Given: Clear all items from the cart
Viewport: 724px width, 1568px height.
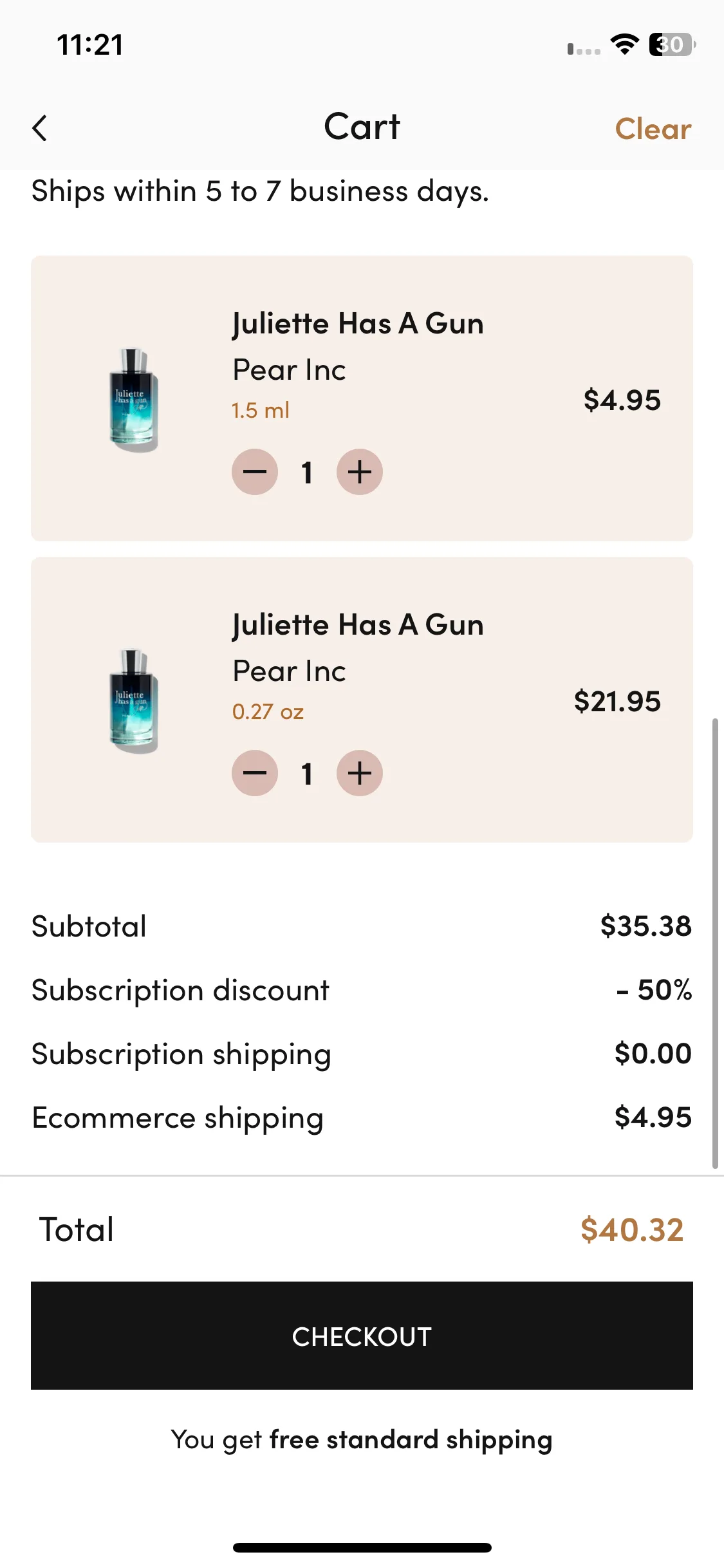Looking at the screenshot, I should click(x=653, y=129).
